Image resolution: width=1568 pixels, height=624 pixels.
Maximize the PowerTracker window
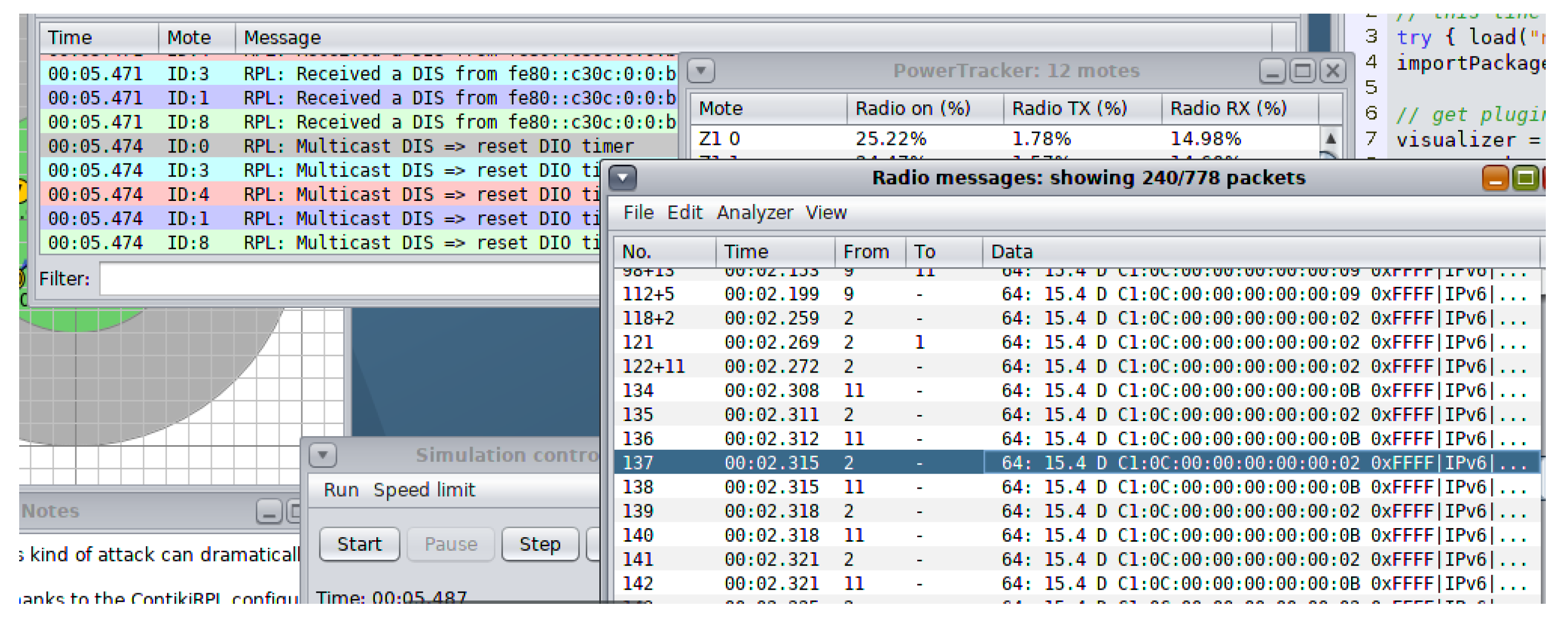[1302, 71]
